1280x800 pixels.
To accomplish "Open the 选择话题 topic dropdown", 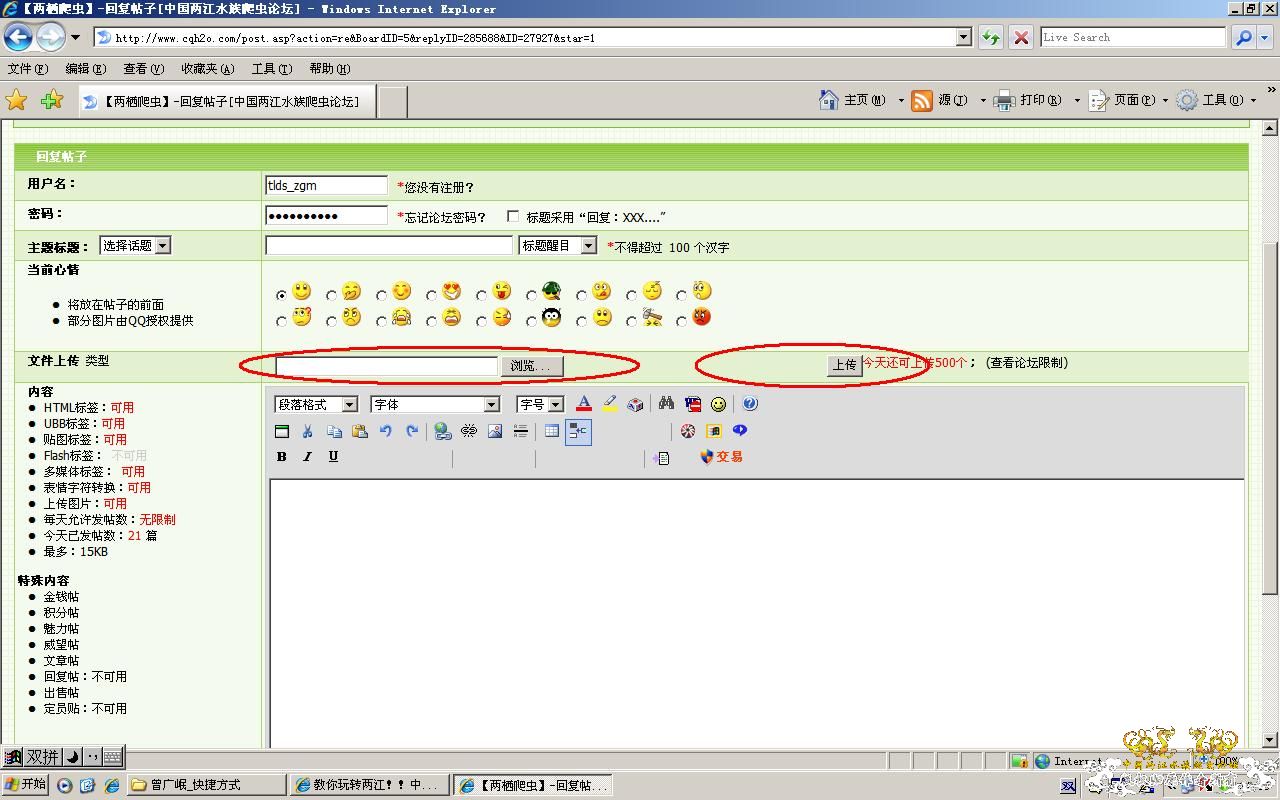I will click(x=135, y=245).
